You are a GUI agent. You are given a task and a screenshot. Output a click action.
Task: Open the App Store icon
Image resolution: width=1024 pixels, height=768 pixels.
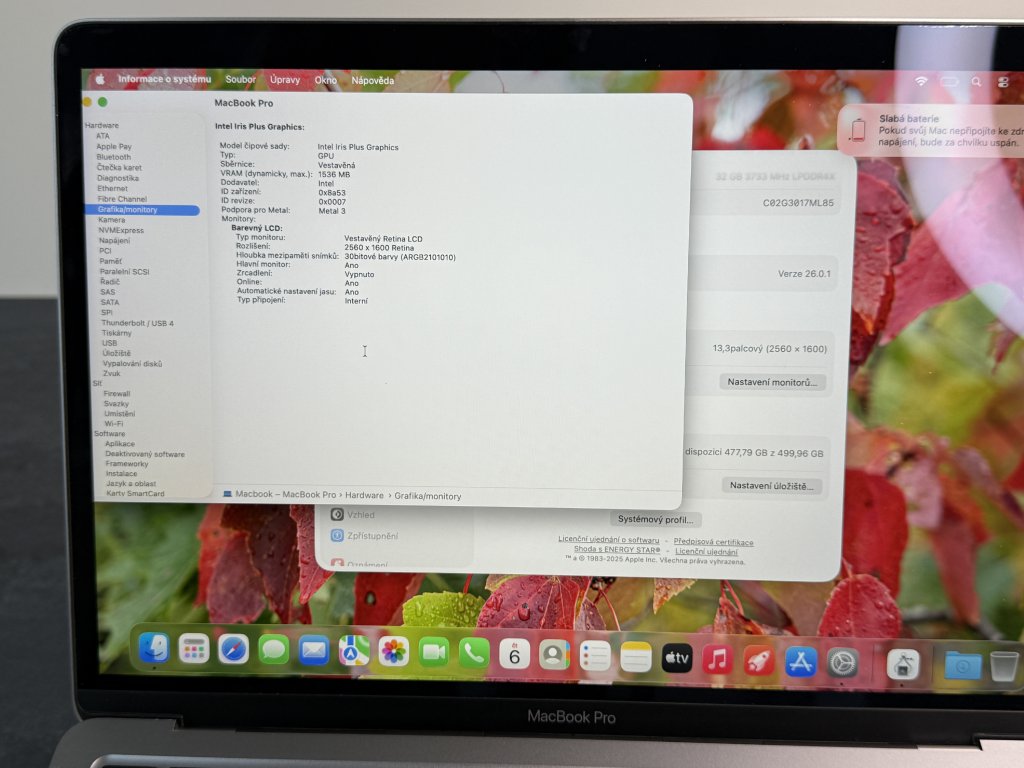(x=801, y=661)
